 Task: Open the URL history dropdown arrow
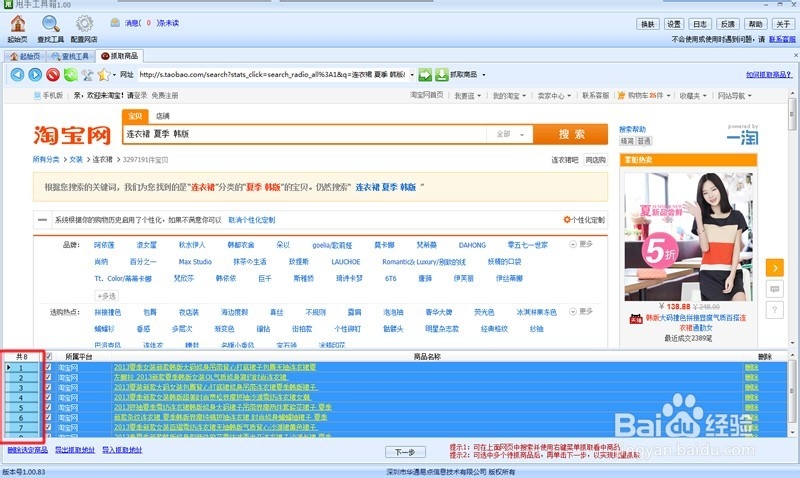(412, 75)
